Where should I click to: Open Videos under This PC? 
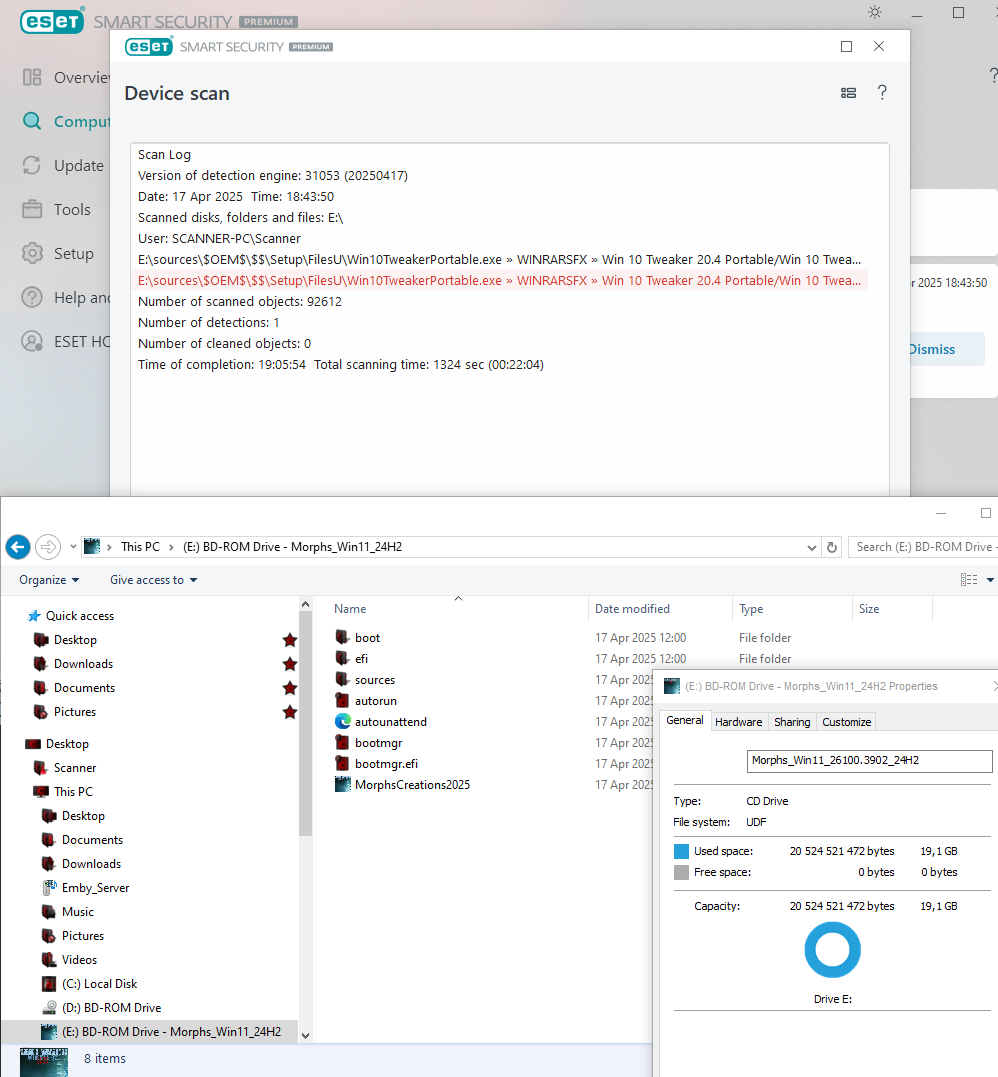point(79,960)
